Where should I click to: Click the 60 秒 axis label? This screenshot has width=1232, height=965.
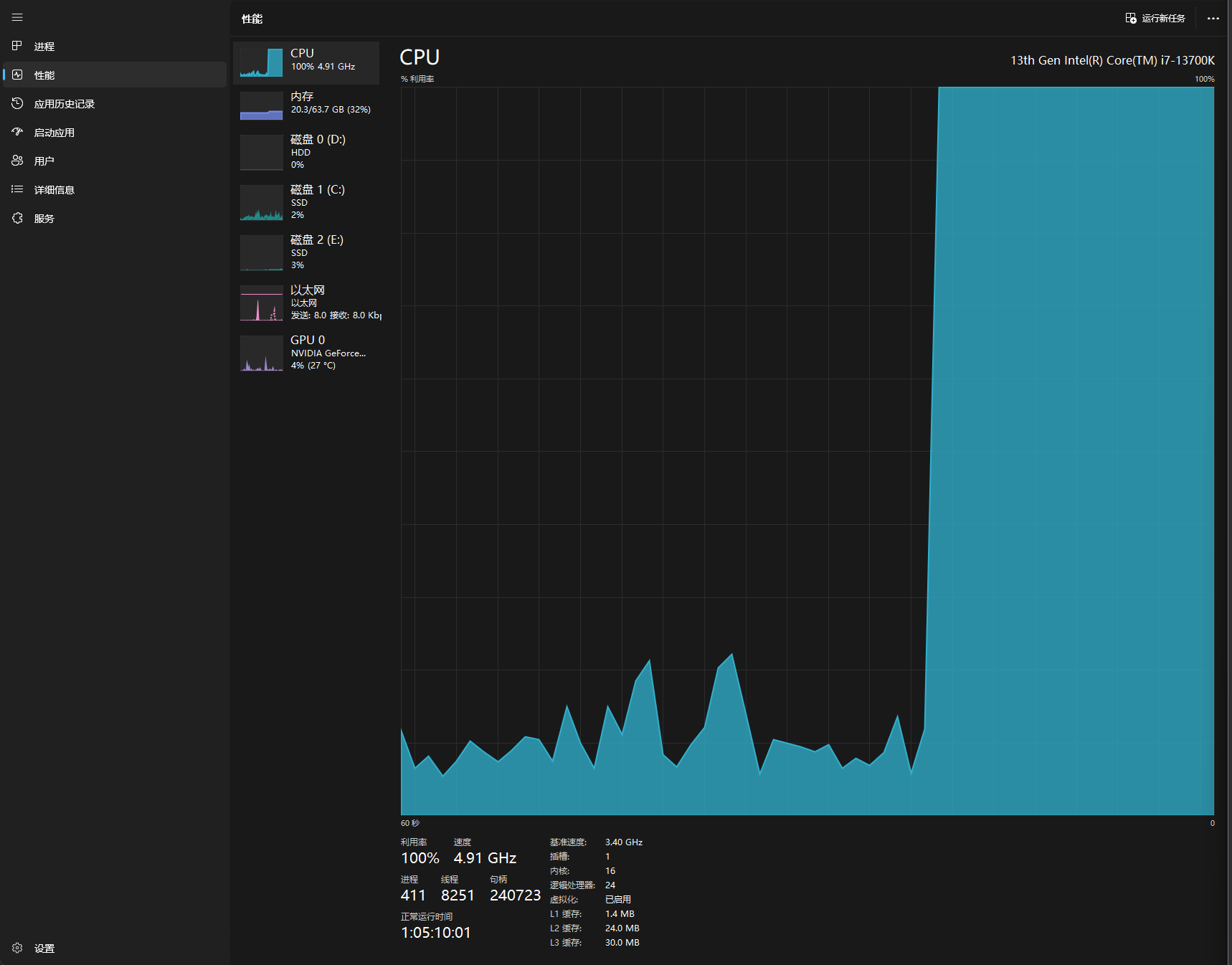click(410, 823)
